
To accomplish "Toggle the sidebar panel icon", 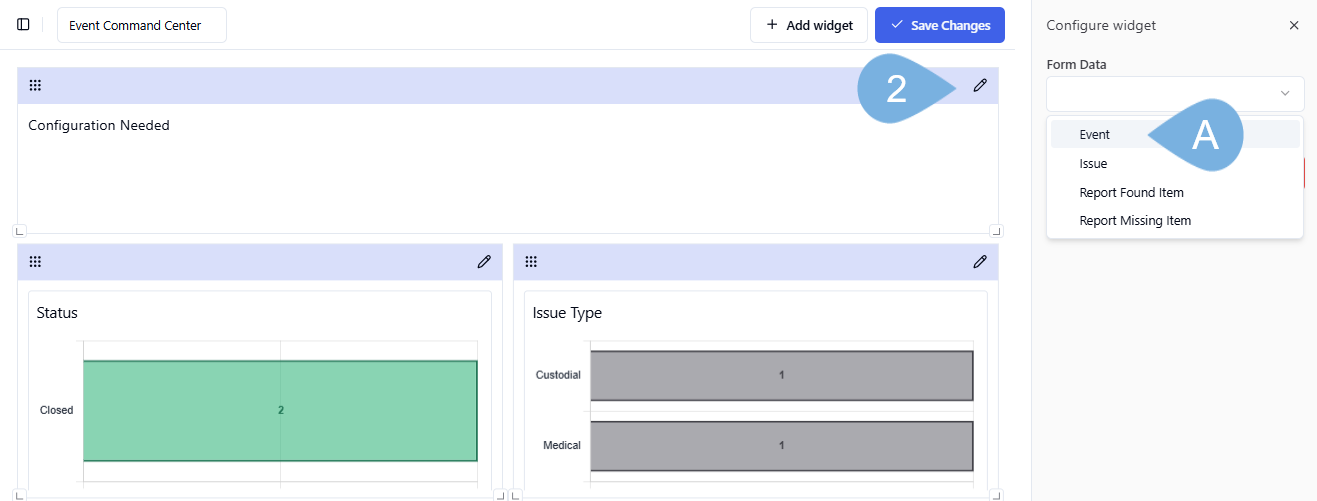I will 23,25.
